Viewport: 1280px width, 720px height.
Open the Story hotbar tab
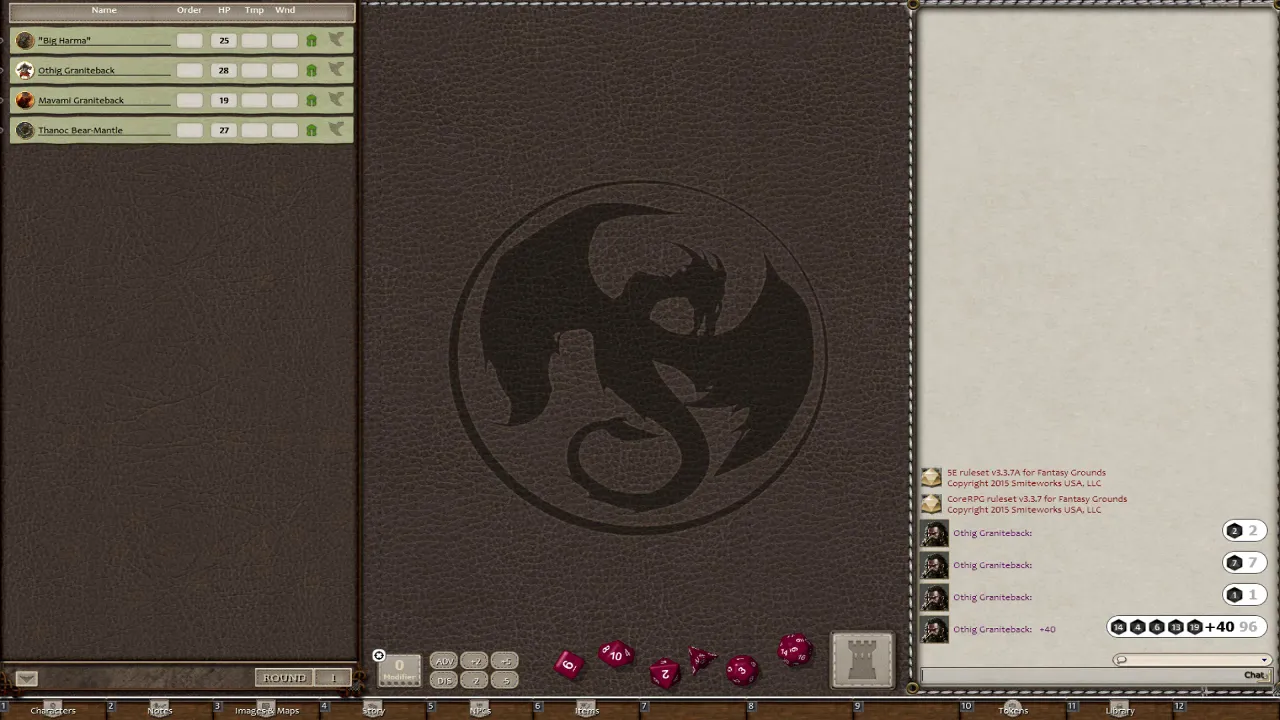coord(374,710)
